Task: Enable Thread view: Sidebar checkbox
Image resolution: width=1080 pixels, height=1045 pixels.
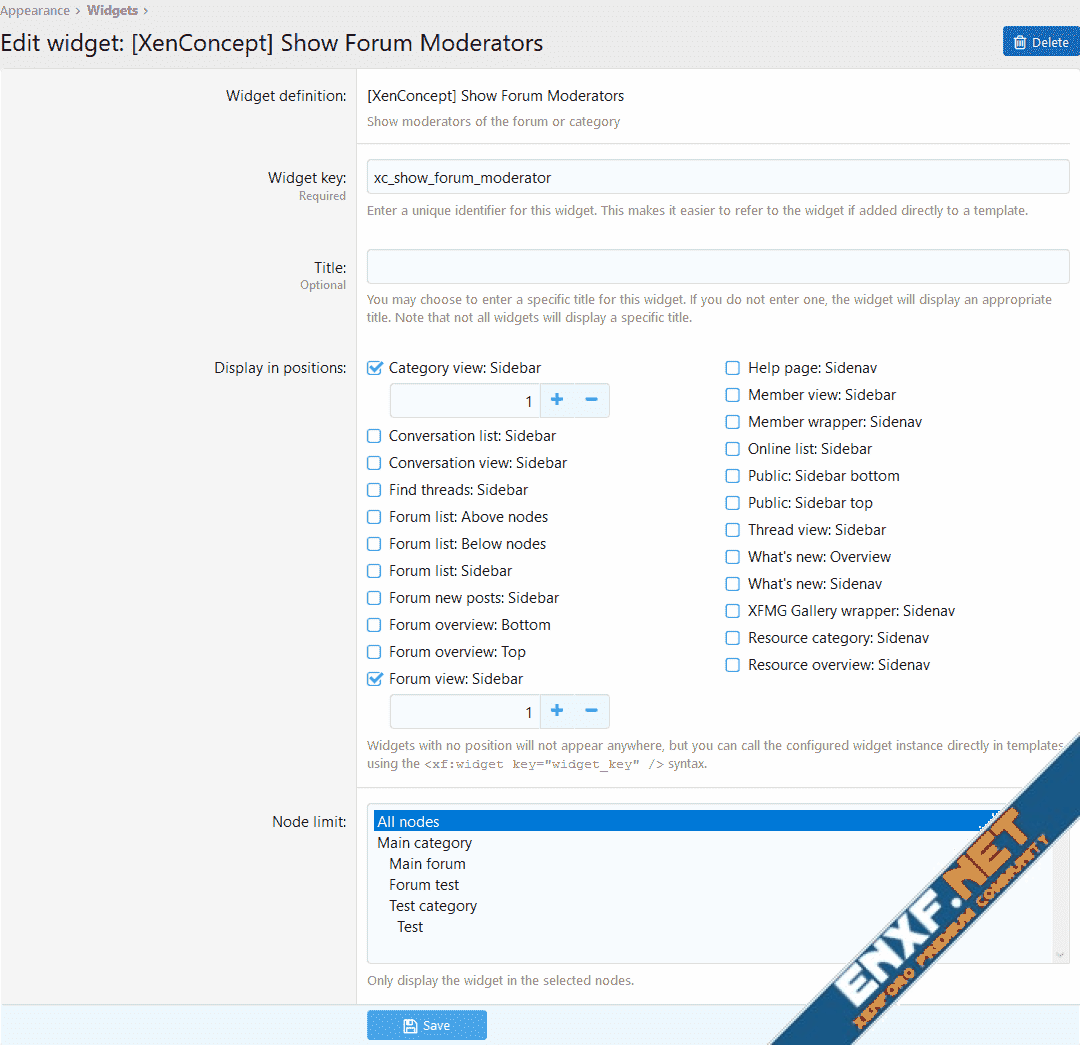Action: [733, 530]
